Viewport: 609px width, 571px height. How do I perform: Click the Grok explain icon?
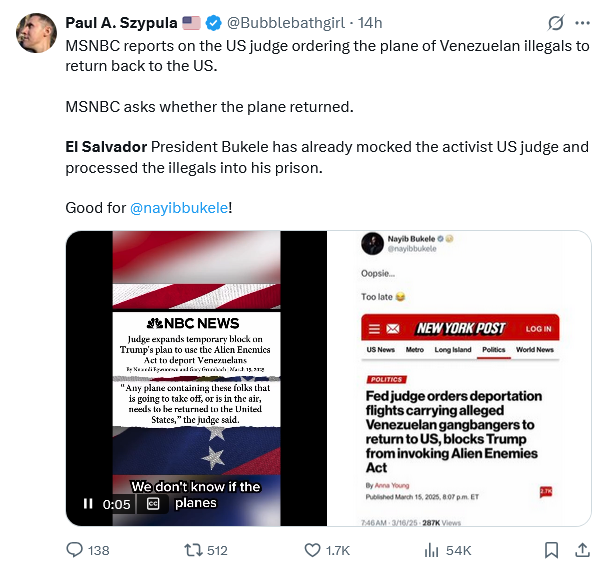pyautogui.click(x=556, y=23)
